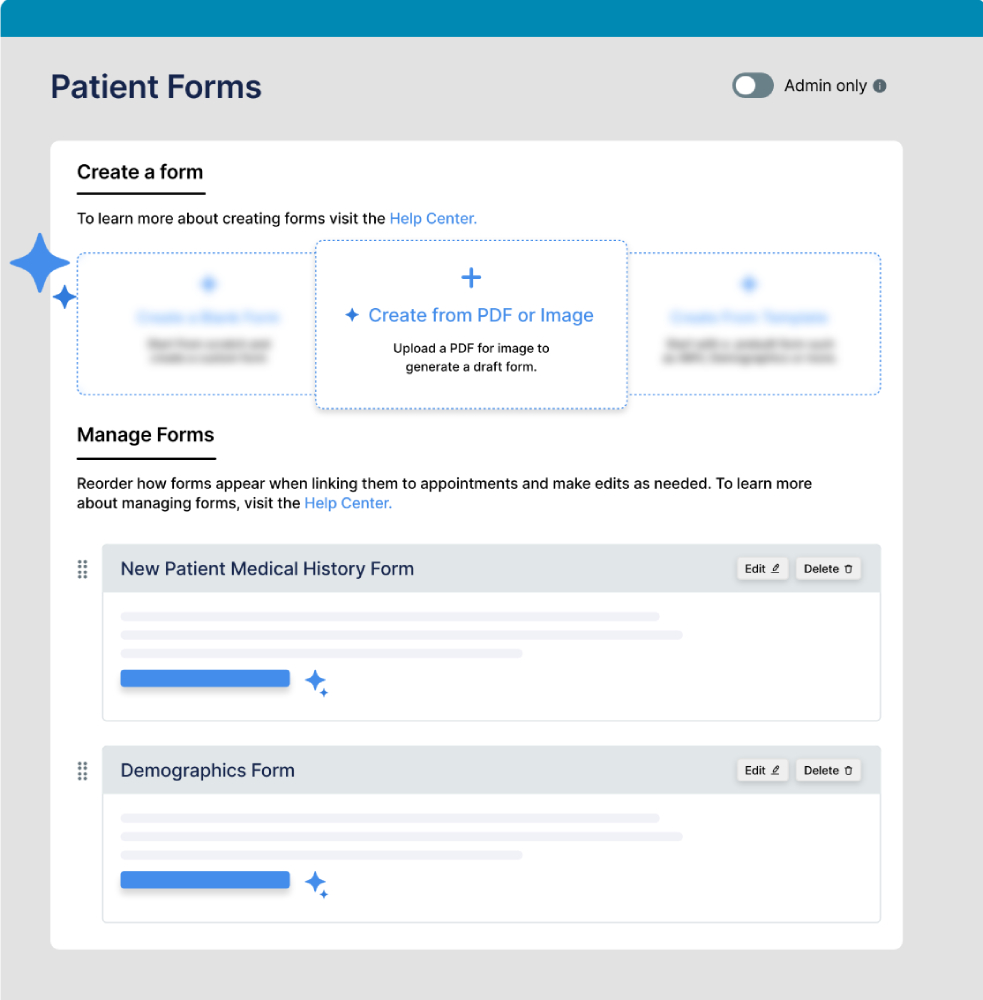Image resolution: width=983 pixels, height=1000 pixels.
Task: Click the plus icon above Create from PDF
Action: pyautogui.click(x=471, y=278)
